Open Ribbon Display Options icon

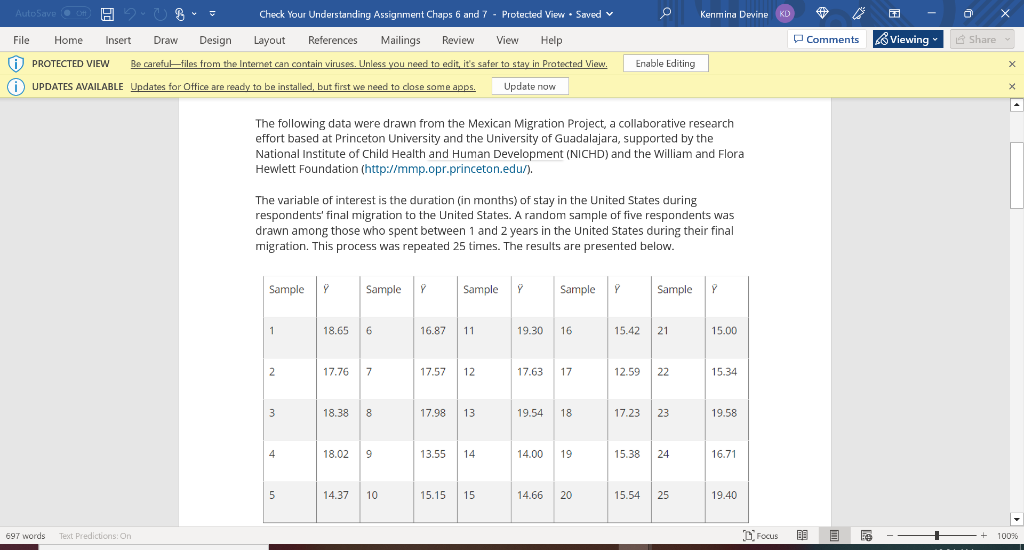click(x=894, y=13)
